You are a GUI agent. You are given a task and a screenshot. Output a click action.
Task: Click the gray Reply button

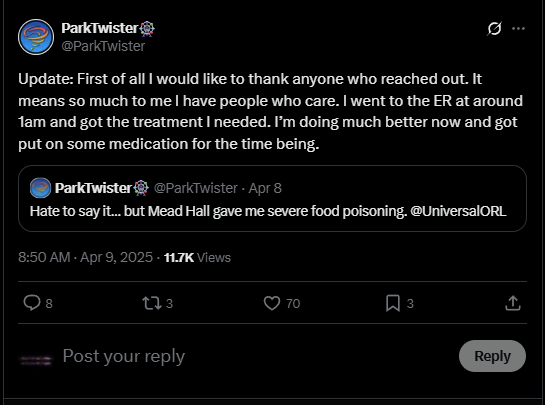click(x=492, y=356)
